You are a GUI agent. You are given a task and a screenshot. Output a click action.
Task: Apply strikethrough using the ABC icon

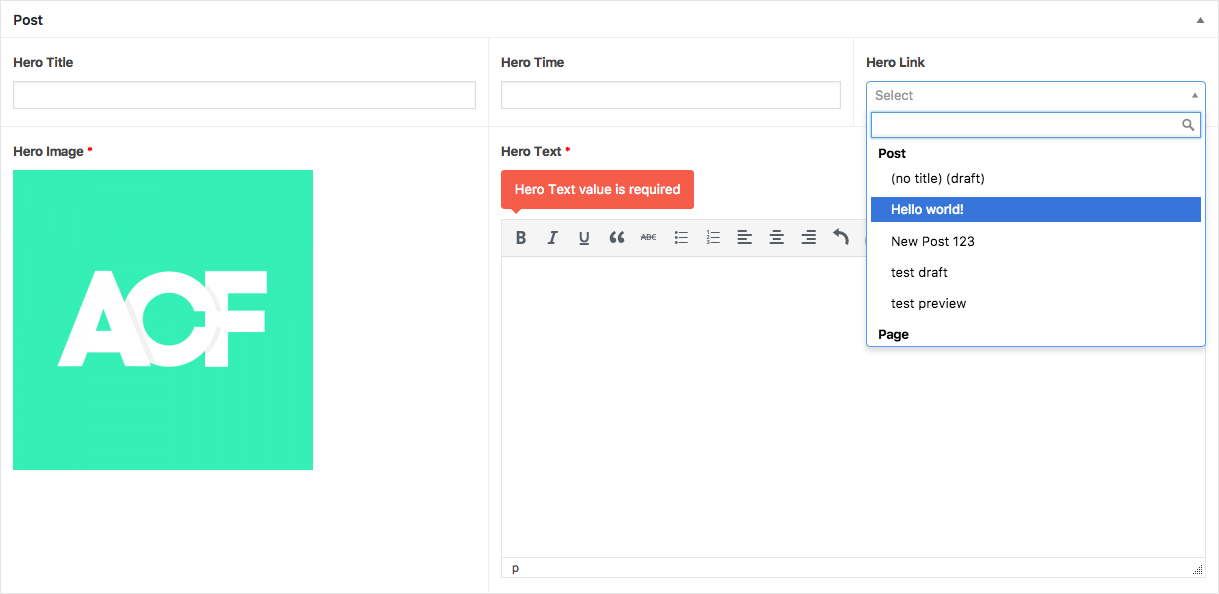(x=648, y=238)
